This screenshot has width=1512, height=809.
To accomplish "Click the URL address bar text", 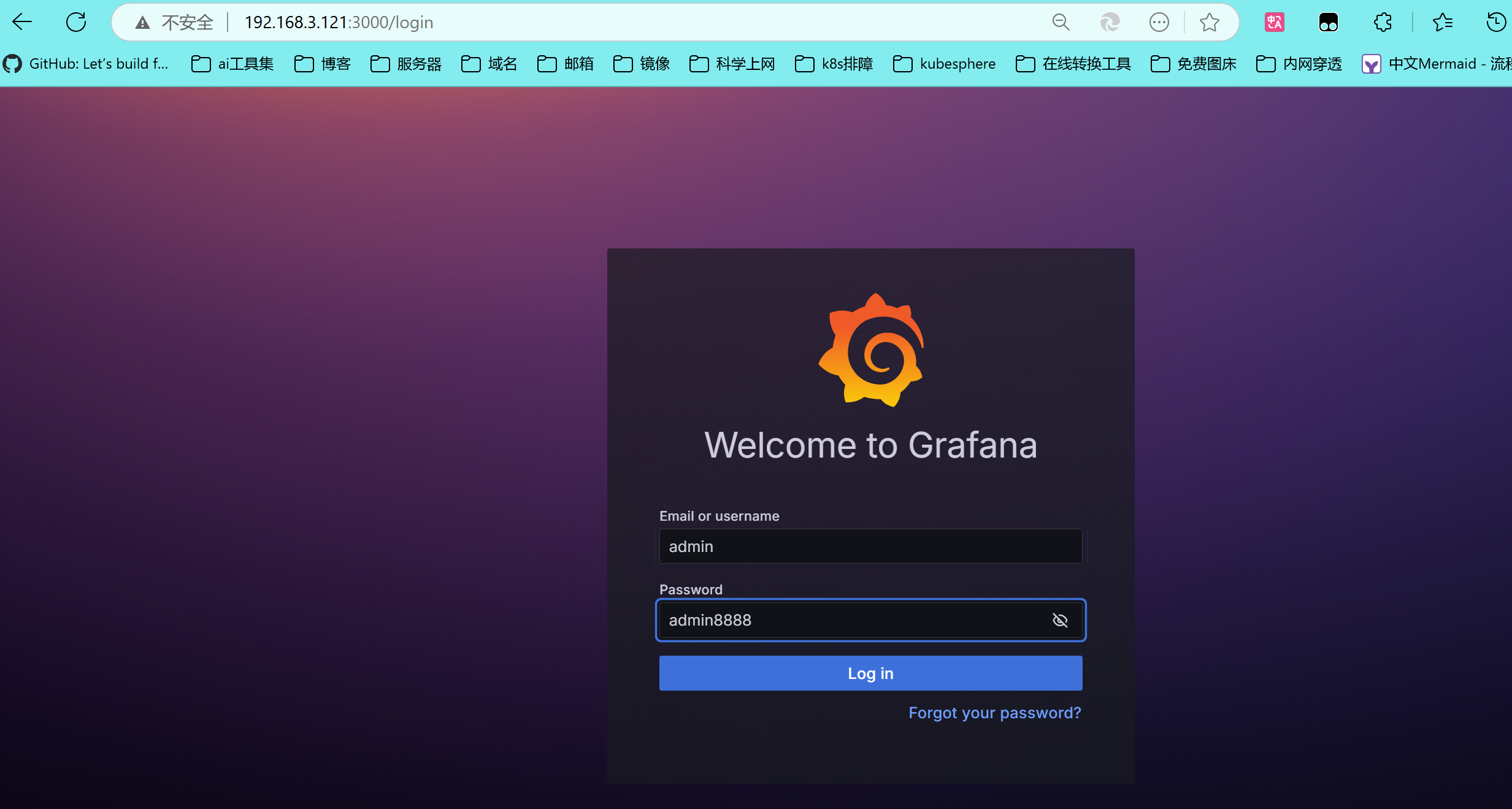I will [339, 23].
